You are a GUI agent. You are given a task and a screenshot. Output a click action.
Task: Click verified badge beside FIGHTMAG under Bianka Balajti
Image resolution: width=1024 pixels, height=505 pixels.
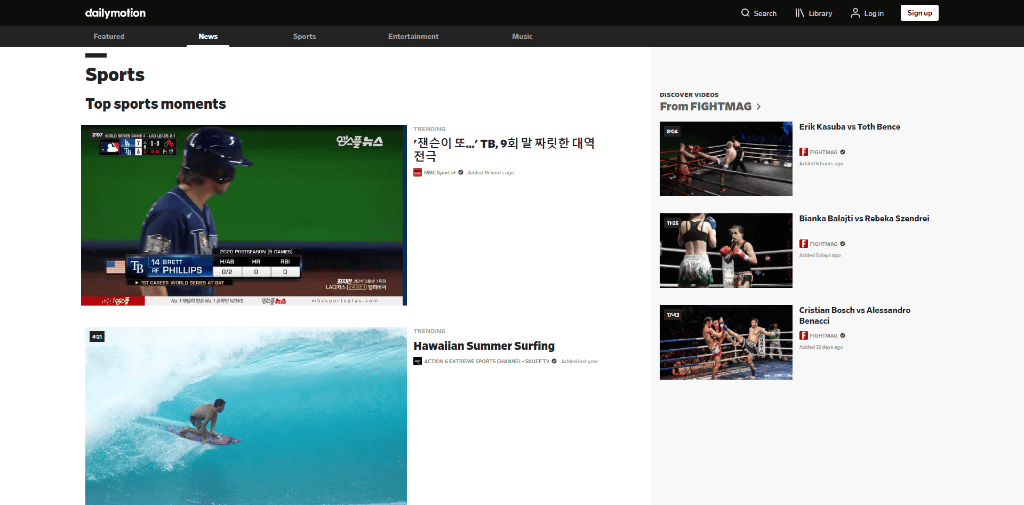point(842,244)
